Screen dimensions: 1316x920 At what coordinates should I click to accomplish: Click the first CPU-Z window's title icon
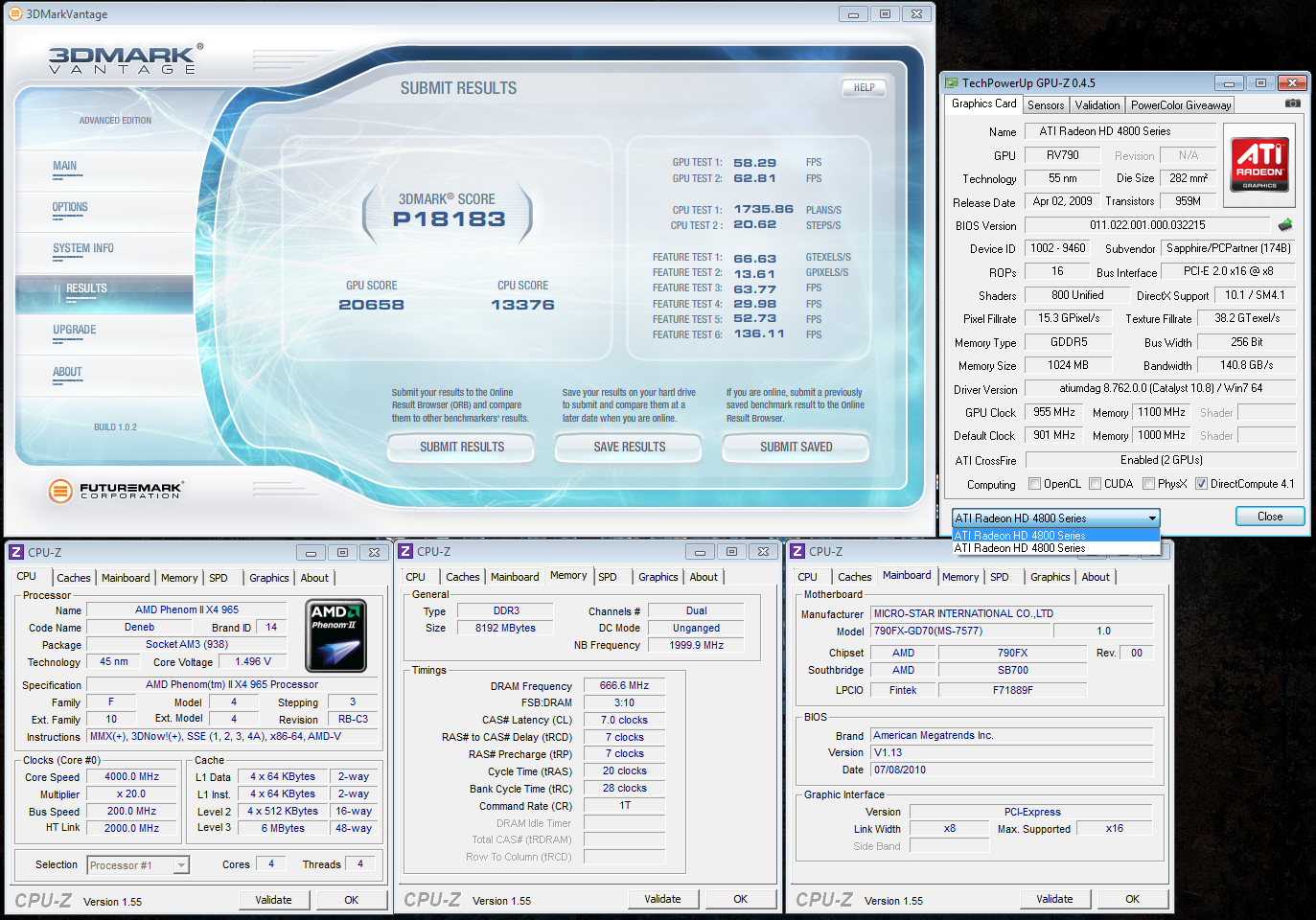15,552
